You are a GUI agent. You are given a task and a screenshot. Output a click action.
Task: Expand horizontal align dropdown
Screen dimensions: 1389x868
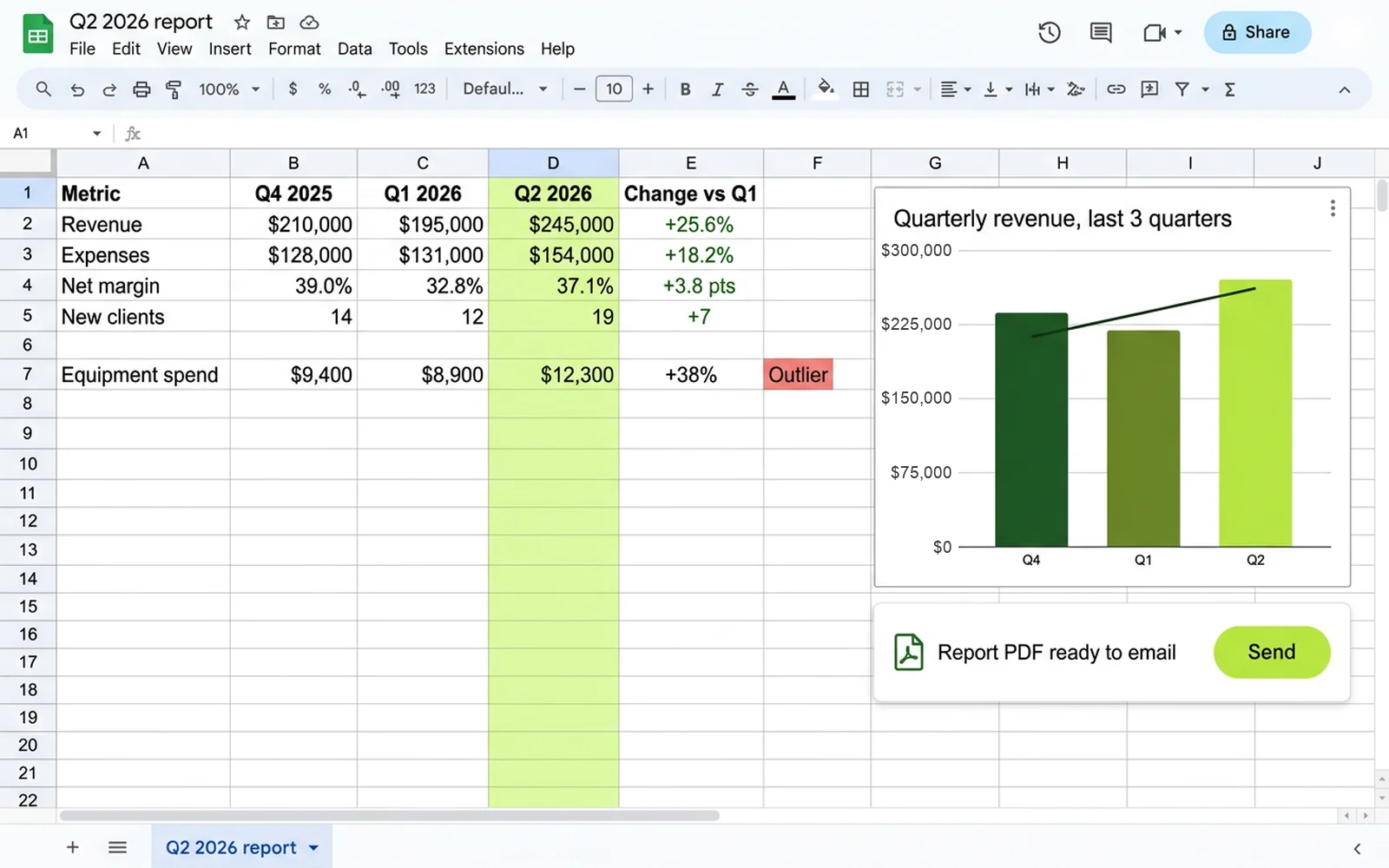coord(967,89)
